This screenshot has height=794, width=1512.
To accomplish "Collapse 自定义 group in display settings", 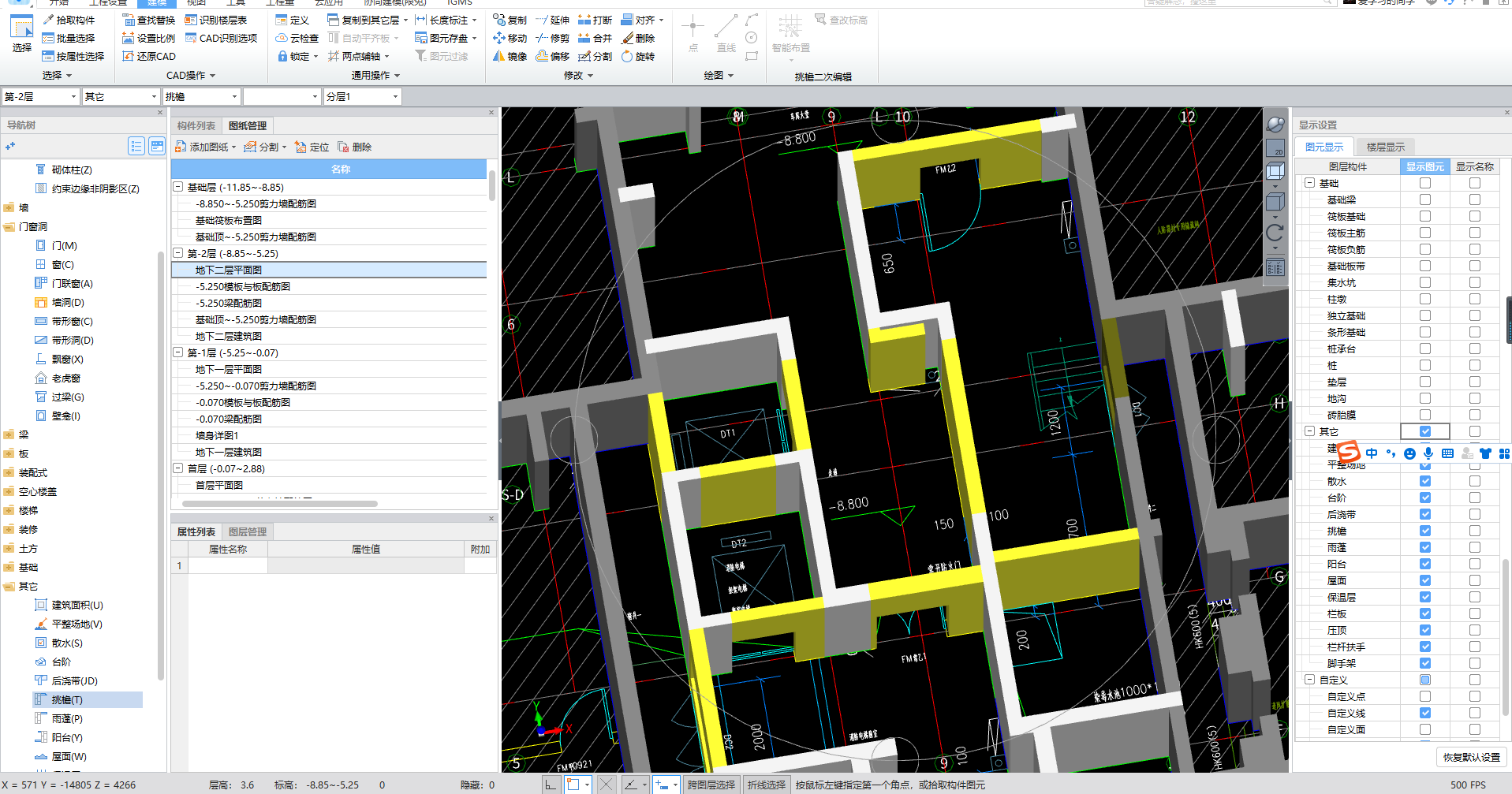I will coord(1309,680).
